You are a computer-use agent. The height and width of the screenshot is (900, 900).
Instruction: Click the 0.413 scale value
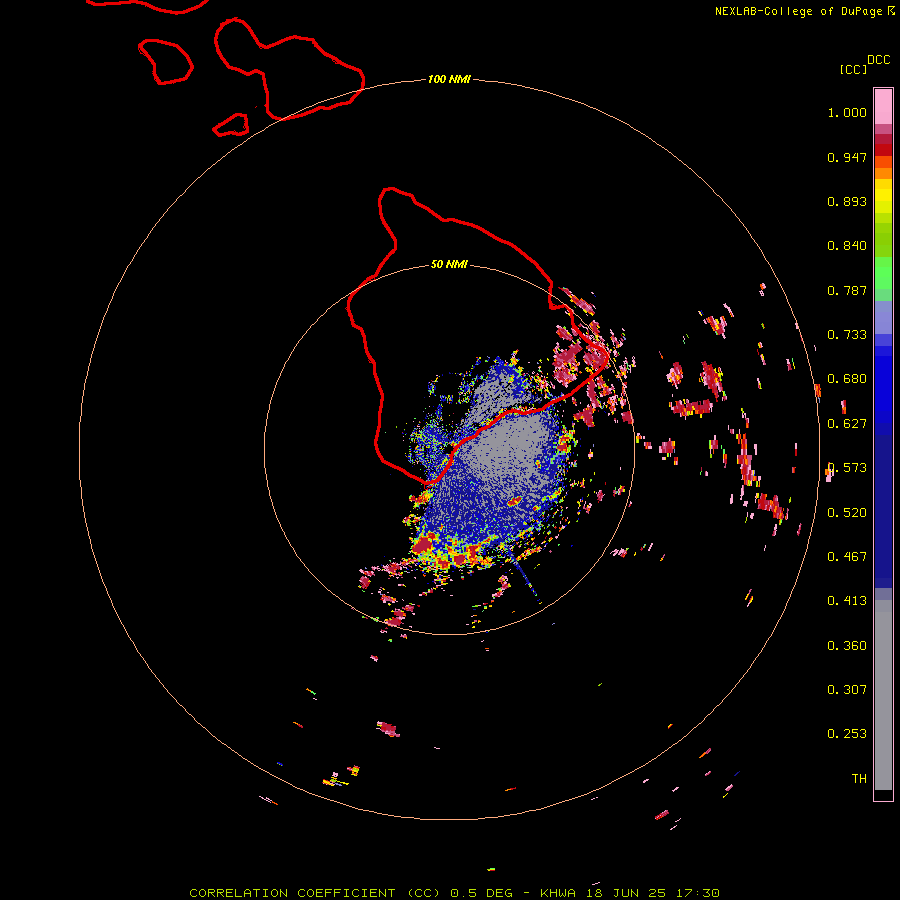(x=847, y=601)
